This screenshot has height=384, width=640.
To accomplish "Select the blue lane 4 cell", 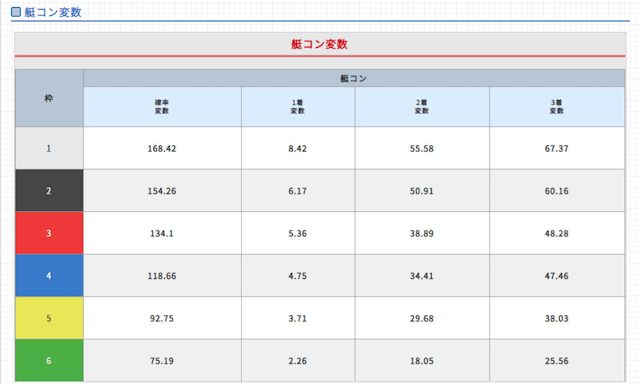I will (49, 275).
